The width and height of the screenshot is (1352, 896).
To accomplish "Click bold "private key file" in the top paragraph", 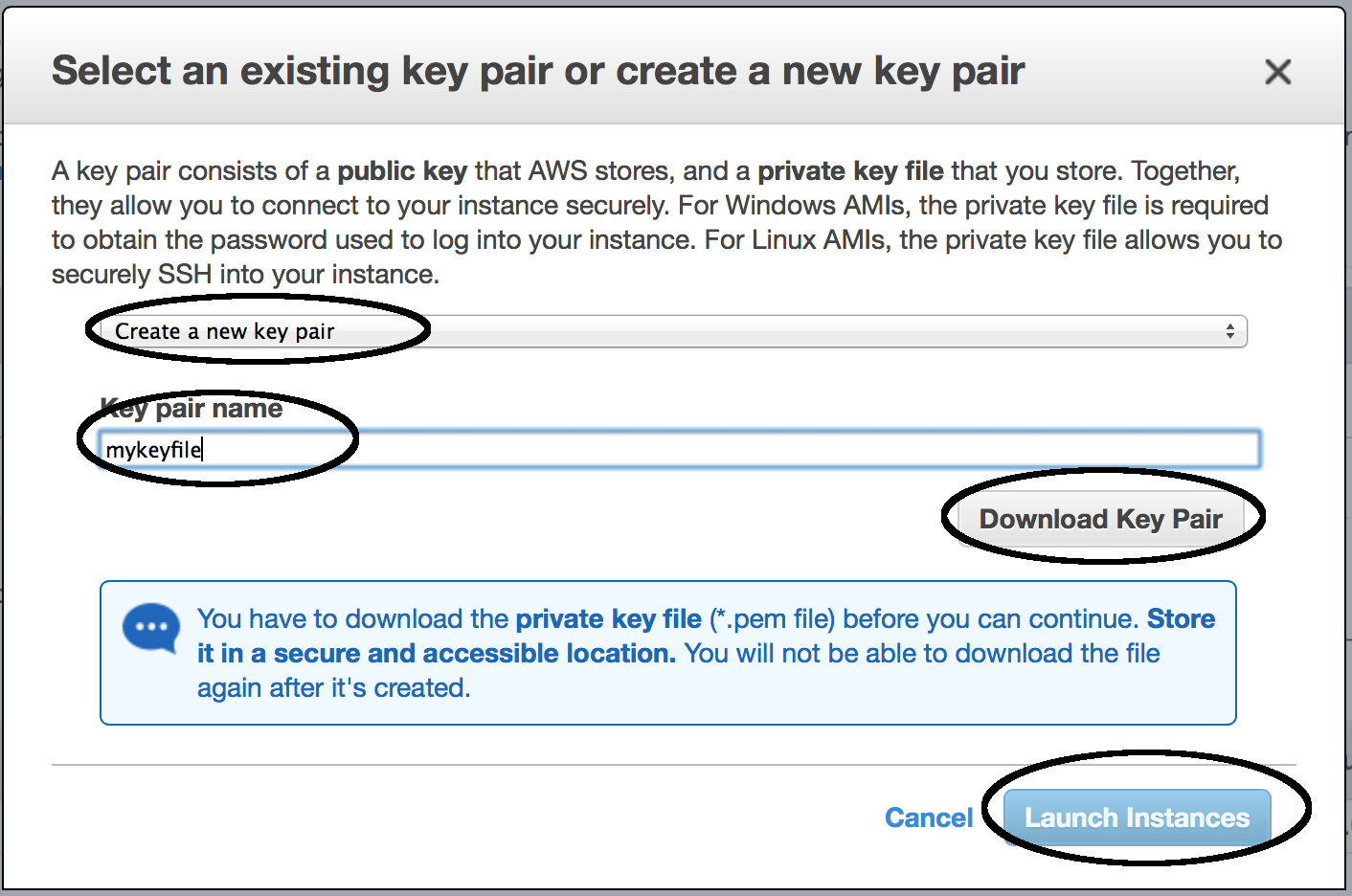I will pos(850,171).
